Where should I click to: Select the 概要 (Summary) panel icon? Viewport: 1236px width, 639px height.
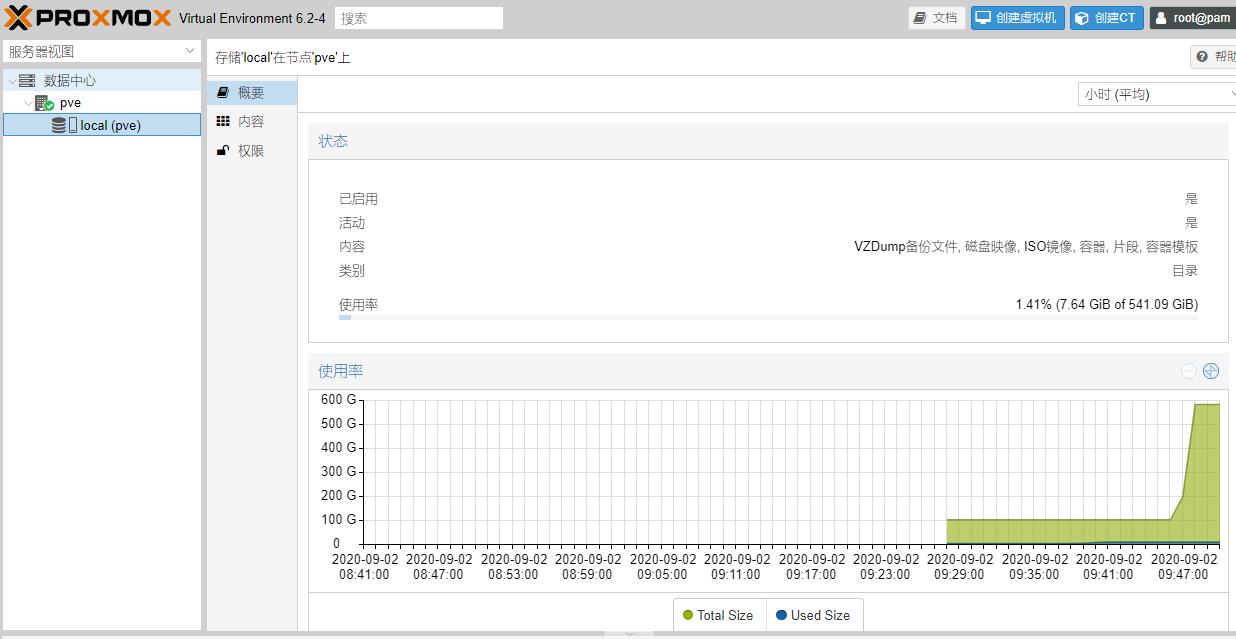click(221, 92)
